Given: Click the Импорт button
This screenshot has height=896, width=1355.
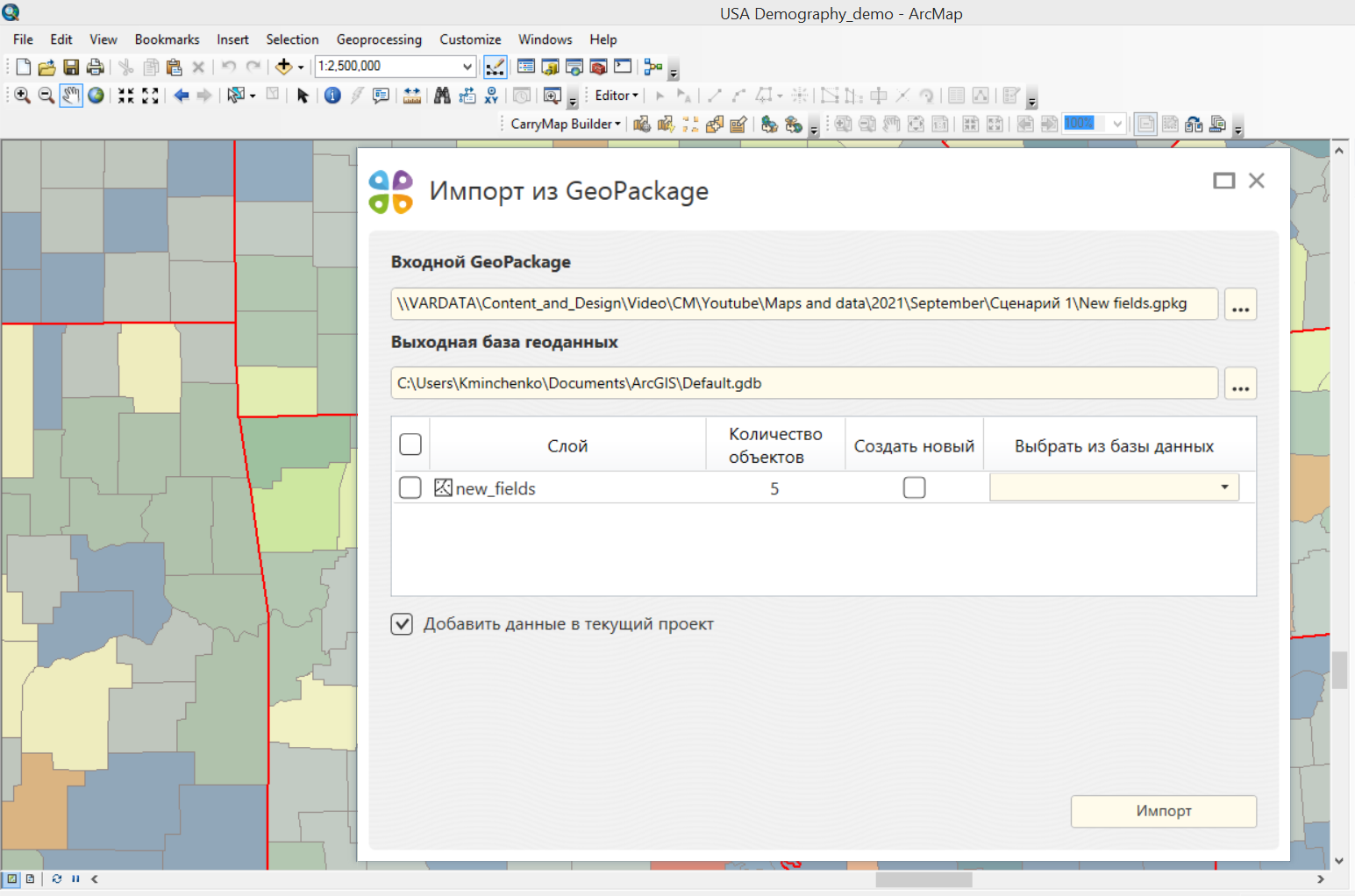Looking at the screenshot, I should (1164, 811).
